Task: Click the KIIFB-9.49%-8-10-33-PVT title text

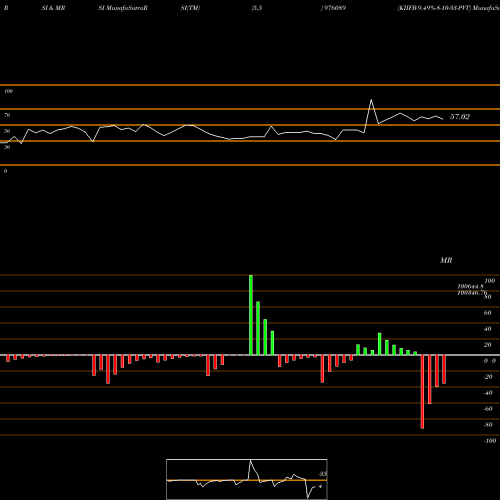Action: coord(434,8)
